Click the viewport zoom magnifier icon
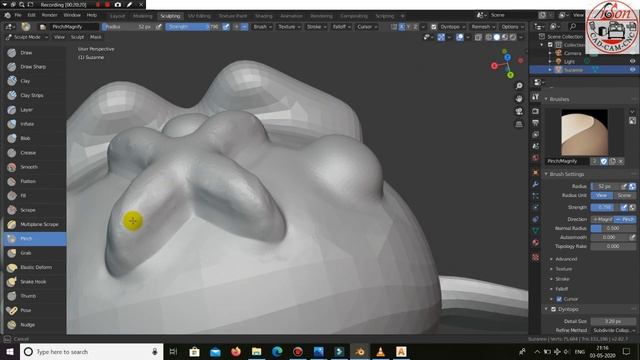 pyautogui.click(x=519, y=86)
